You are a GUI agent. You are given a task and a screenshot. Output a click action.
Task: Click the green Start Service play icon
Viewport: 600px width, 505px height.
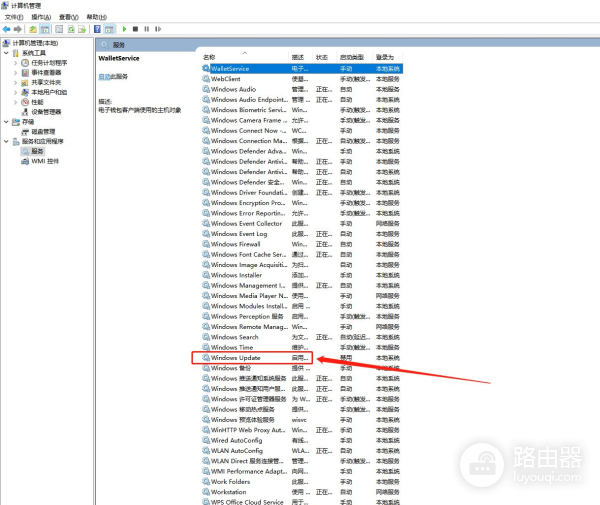tap(125, 29)
